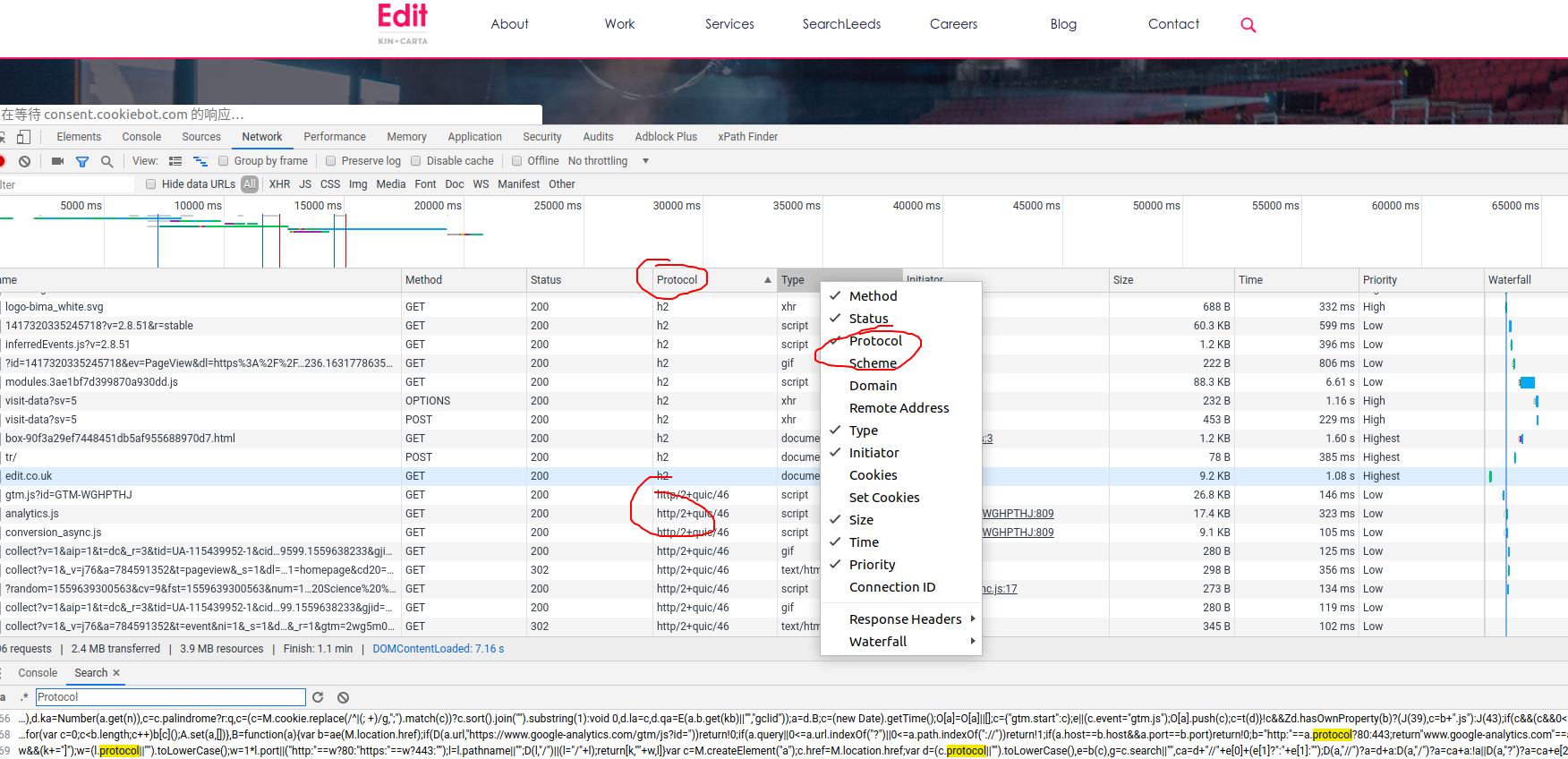Switch to large request rows view
Image resolution: width=1568 pixels, height=759 pixels.
[x=175, y=161]
